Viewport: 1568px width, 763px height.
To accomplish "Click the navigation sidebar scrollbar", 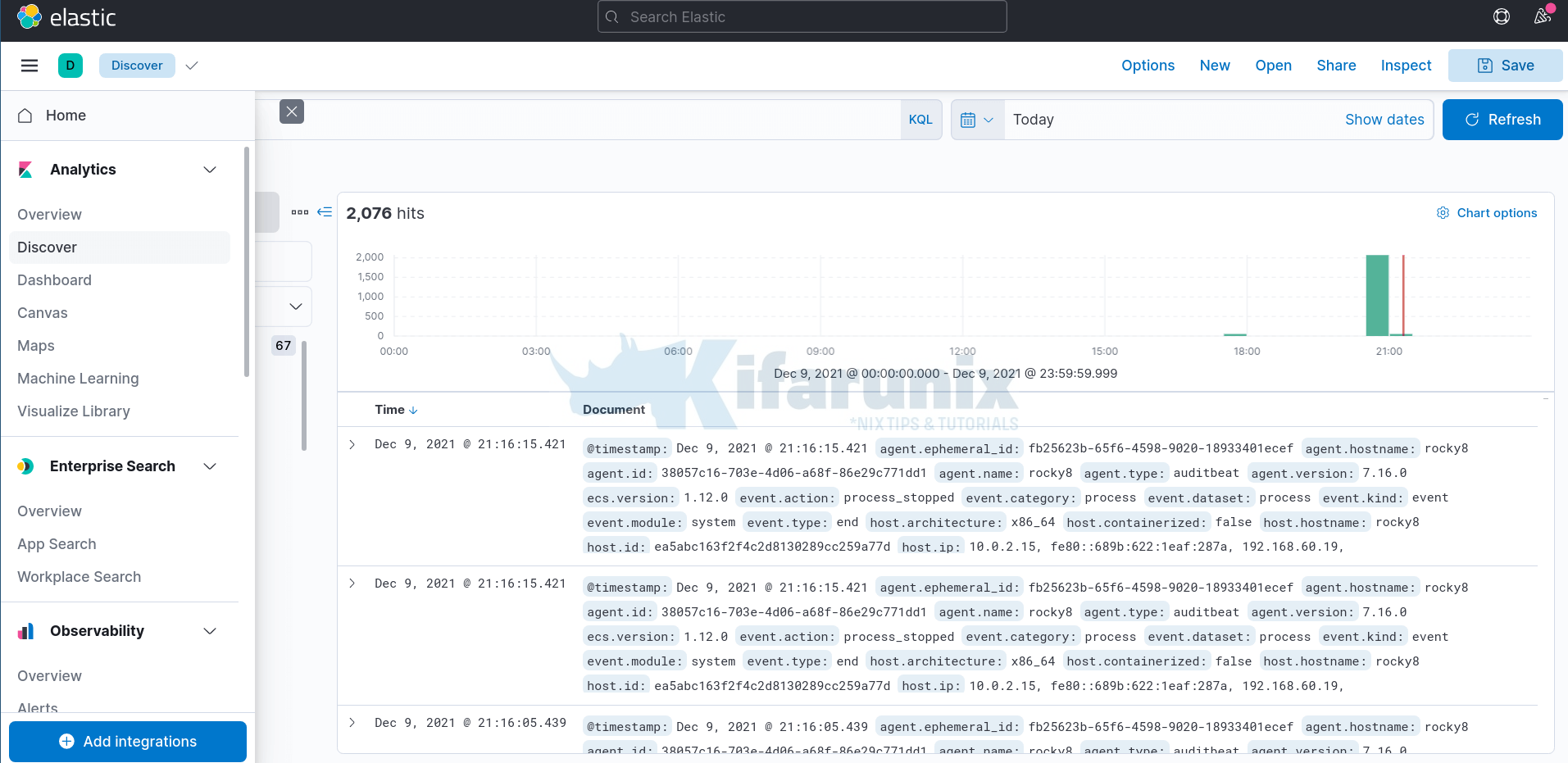I will (x=247, y=262).
